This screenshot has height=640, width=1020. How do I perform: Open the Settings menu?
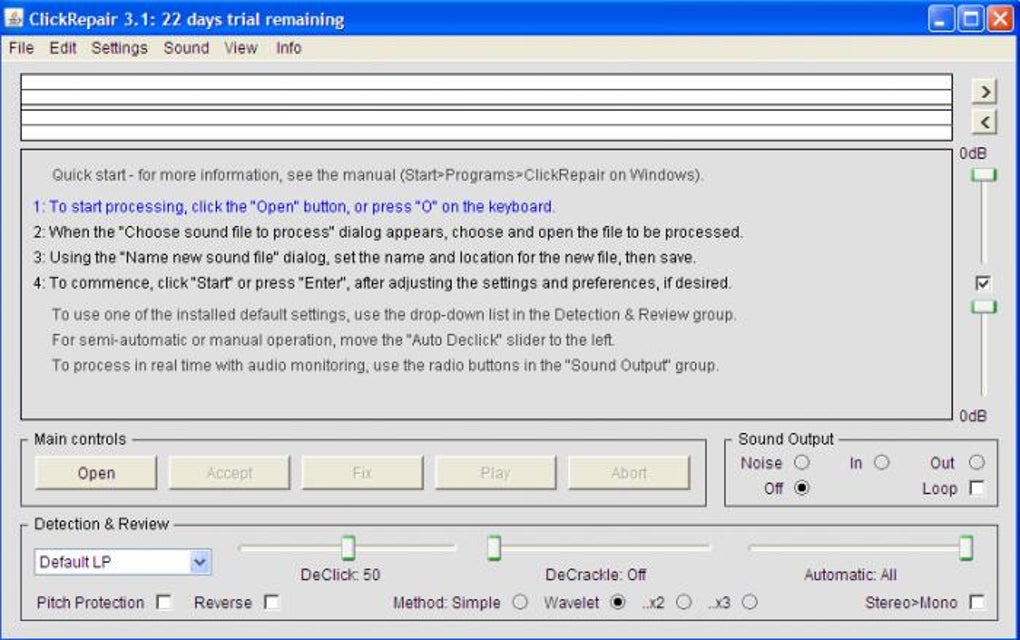119,48
